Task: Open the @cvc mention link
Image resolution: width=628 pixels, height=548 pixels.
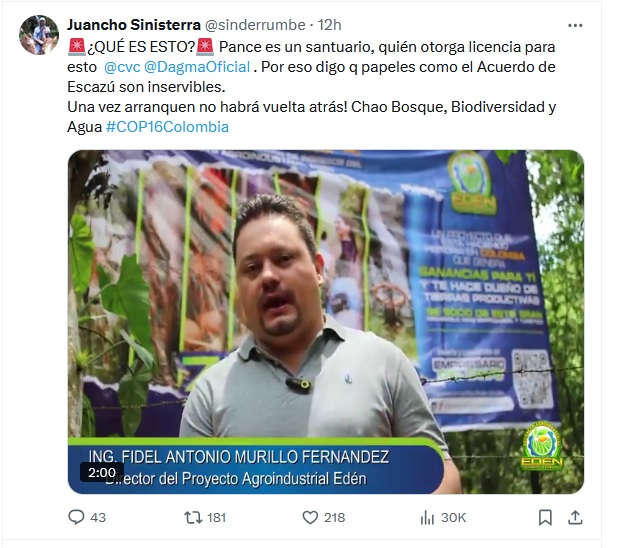Action: click(x=122, y=67)
